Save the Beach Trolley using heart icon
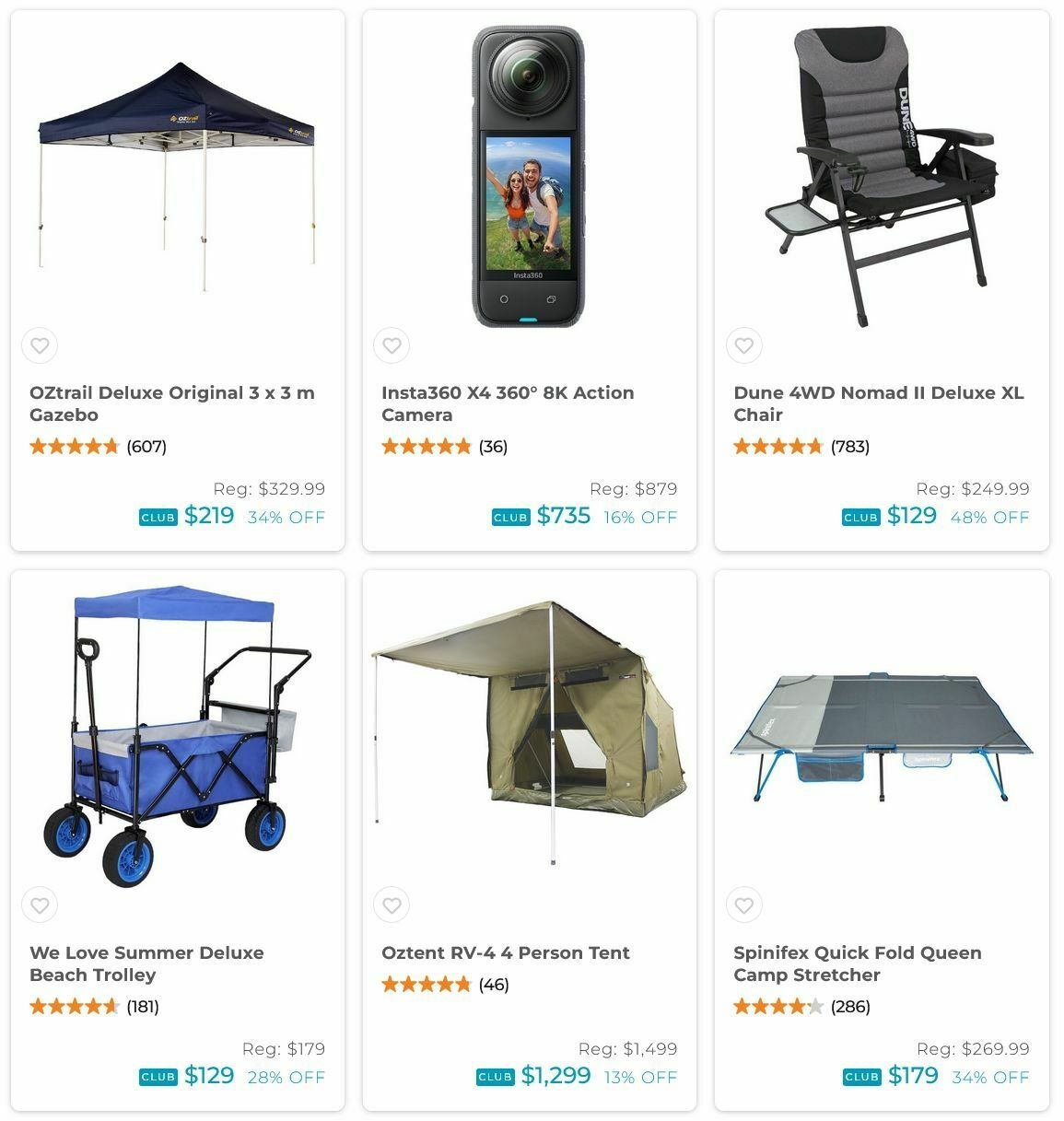This screenshot has width=1064, height=1121. click(40, 905)
